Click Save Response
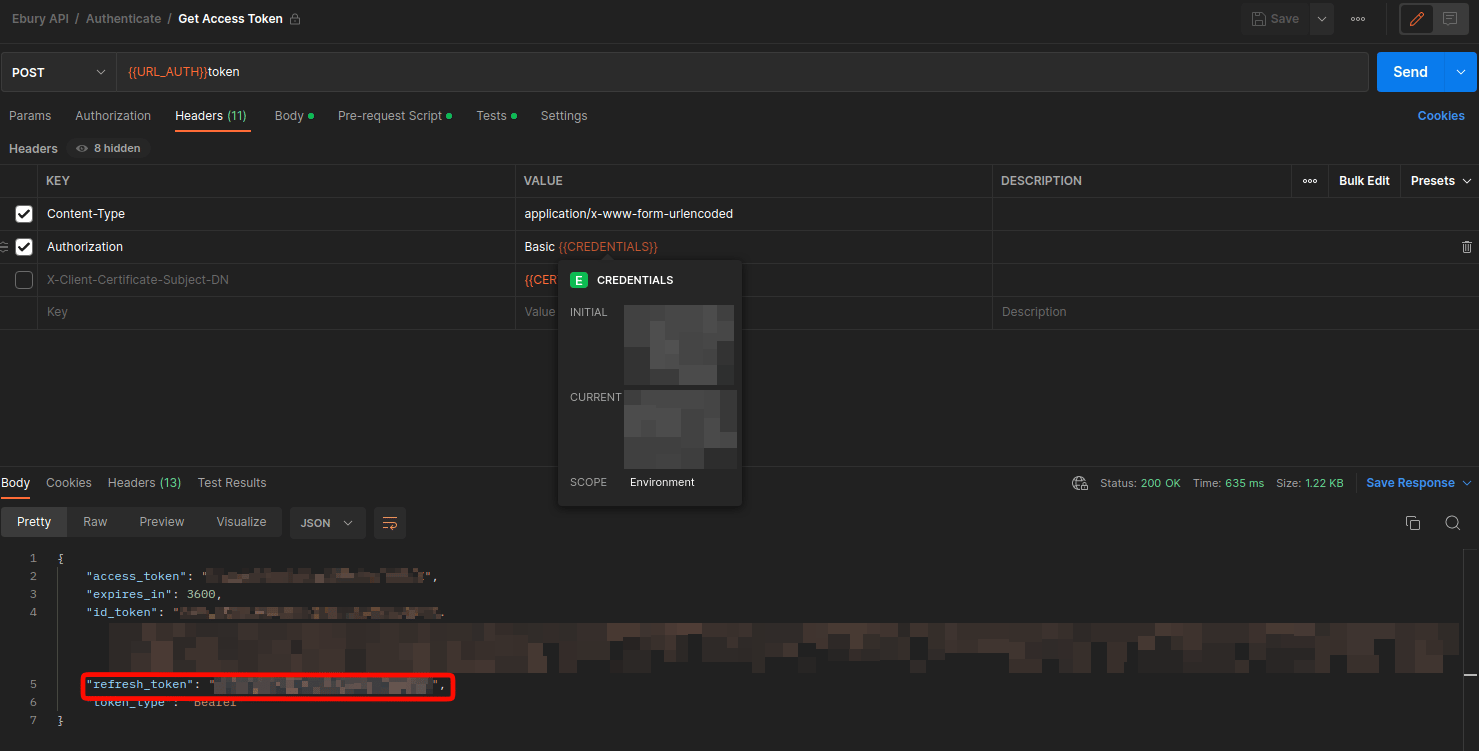This screenshot has height=751, width=1479. click(1410, 483)
